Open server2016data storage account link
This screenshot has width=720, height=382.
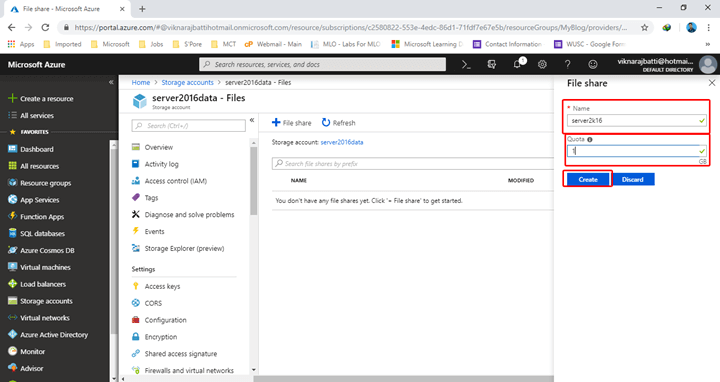342,142
